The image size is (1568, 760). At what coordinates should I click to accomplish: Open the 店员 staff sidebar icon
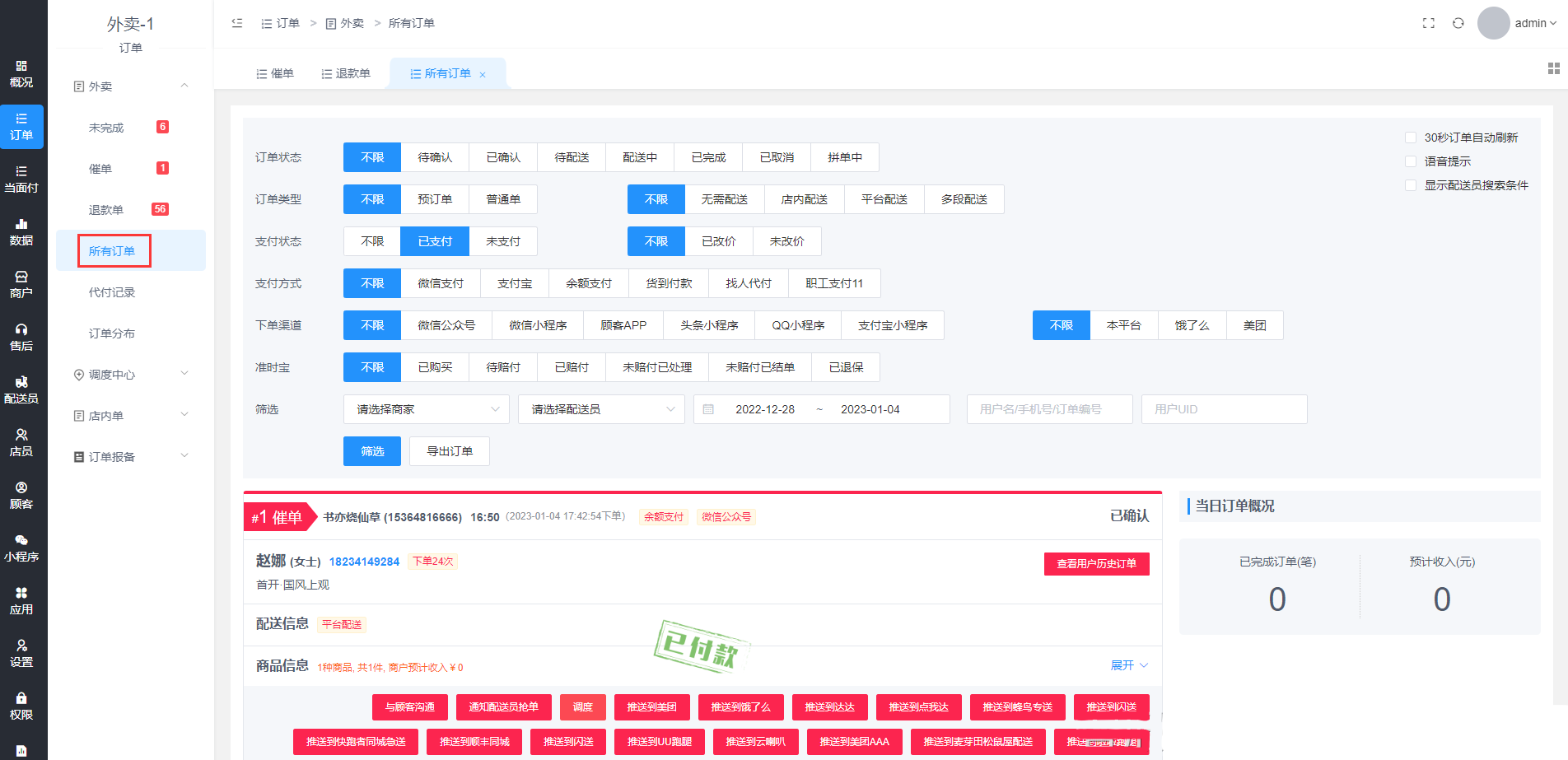tap(21, 443)
